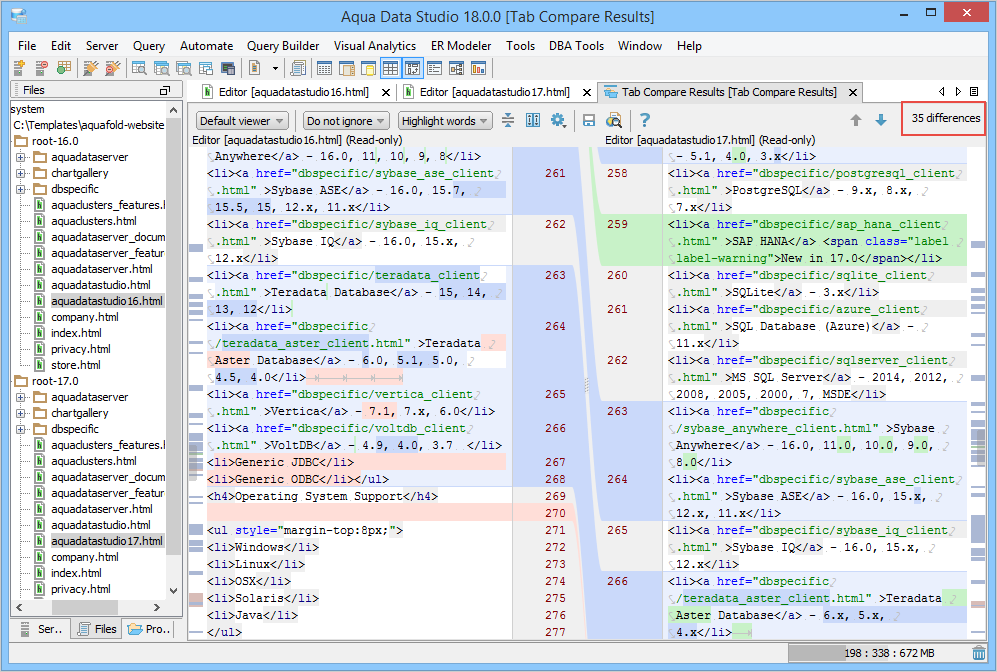Image resolution: width=997 pixels, height=672 pixels.
Task: Select company.html under root-17.0
Action: [85, 557]
